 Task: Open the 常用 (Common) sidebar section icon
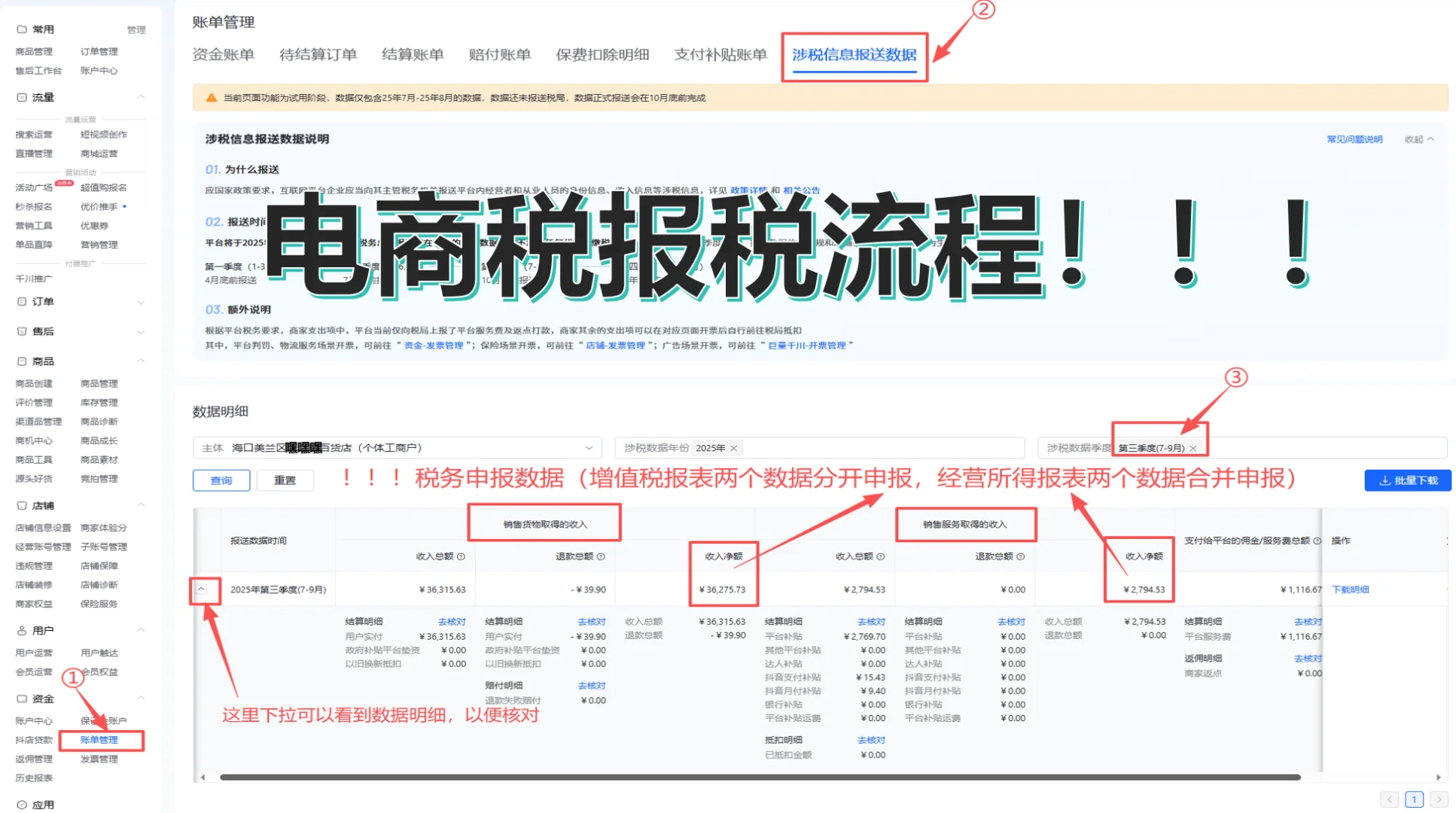pos(20,29)
